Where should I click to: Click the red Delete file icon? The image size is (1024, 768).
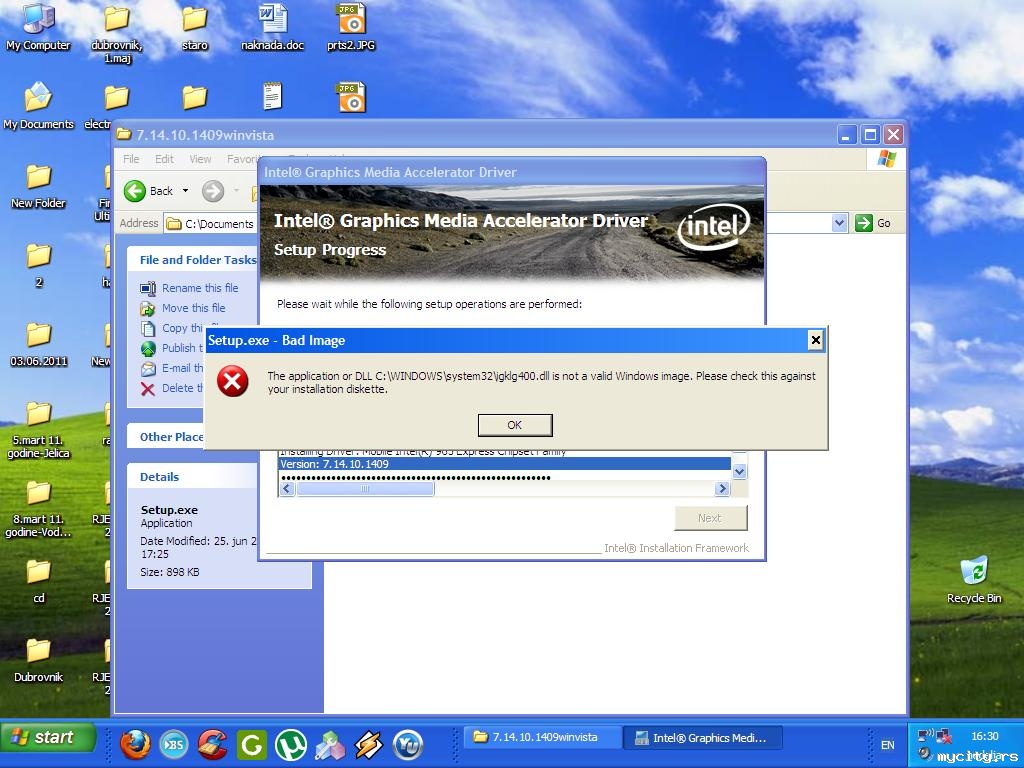[148, 389]
